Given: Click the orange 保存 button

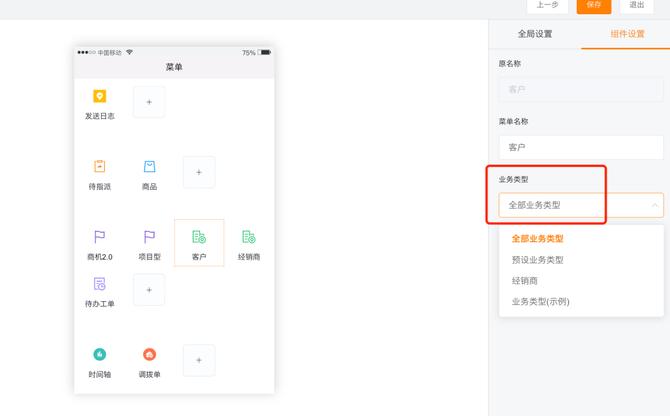Looking at the screenshot, I should tap(594, 5).
